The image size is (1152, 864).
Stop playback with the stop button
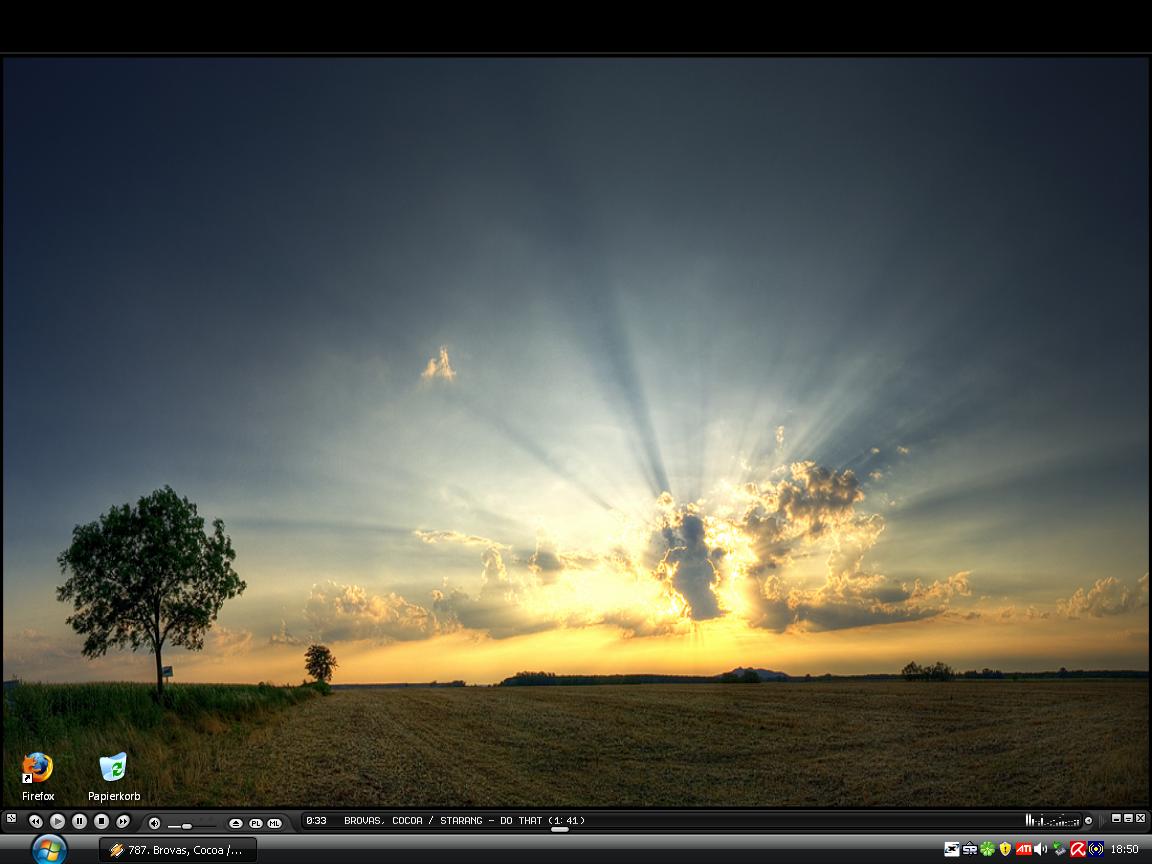[101, 821]
